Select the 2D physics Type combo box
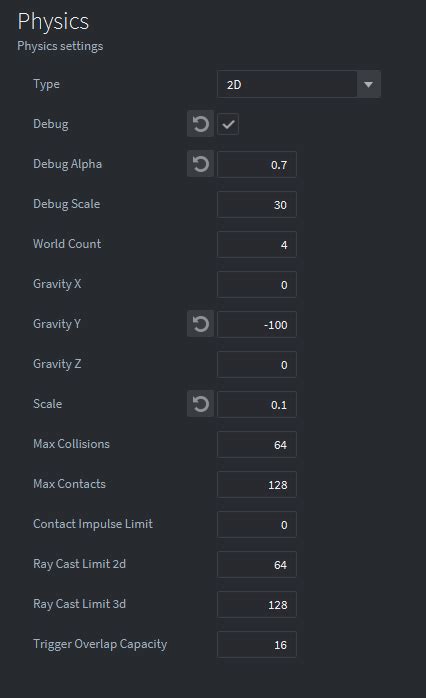Image resolution: width=426 pixels, height=698 pixels. coord(299,84)
